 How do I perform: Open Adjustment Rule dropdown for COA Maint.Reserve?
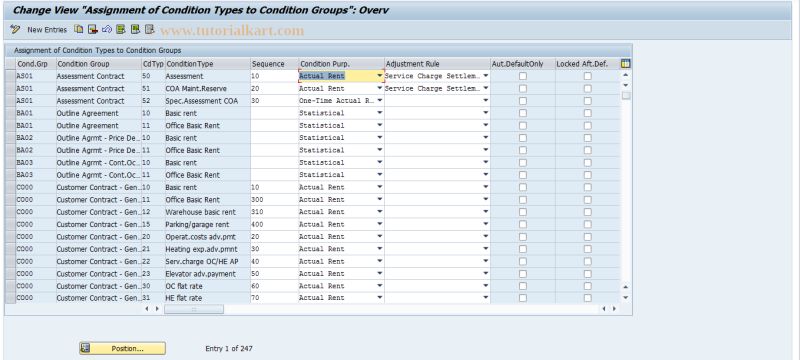coord(485,88)
